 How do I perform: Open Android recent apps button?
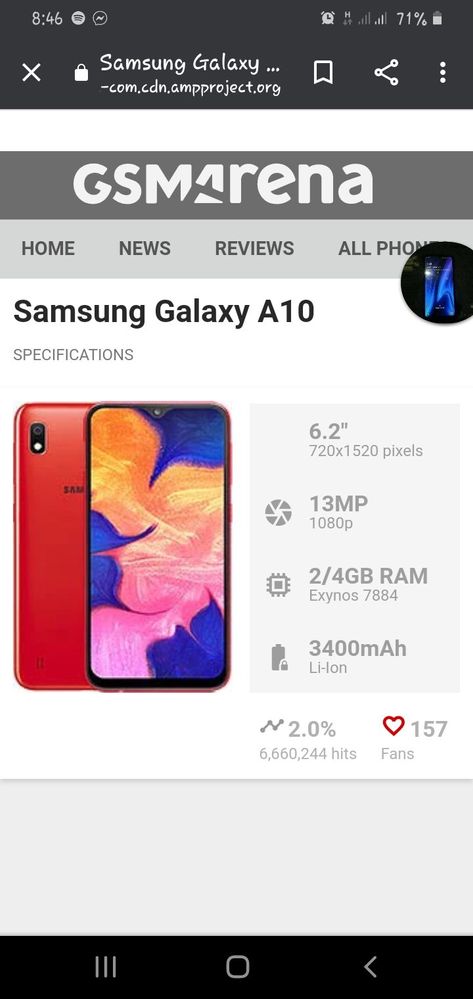coord(105,967)
